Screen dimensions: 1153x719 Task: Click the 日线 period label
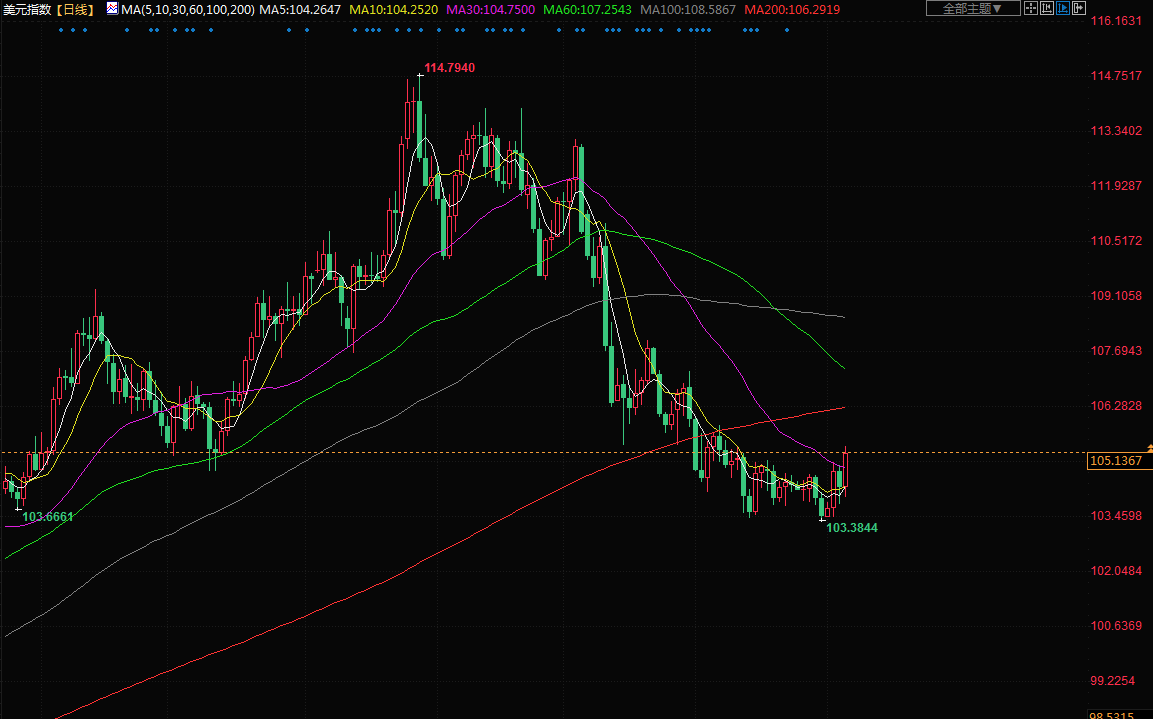[76, 9]
